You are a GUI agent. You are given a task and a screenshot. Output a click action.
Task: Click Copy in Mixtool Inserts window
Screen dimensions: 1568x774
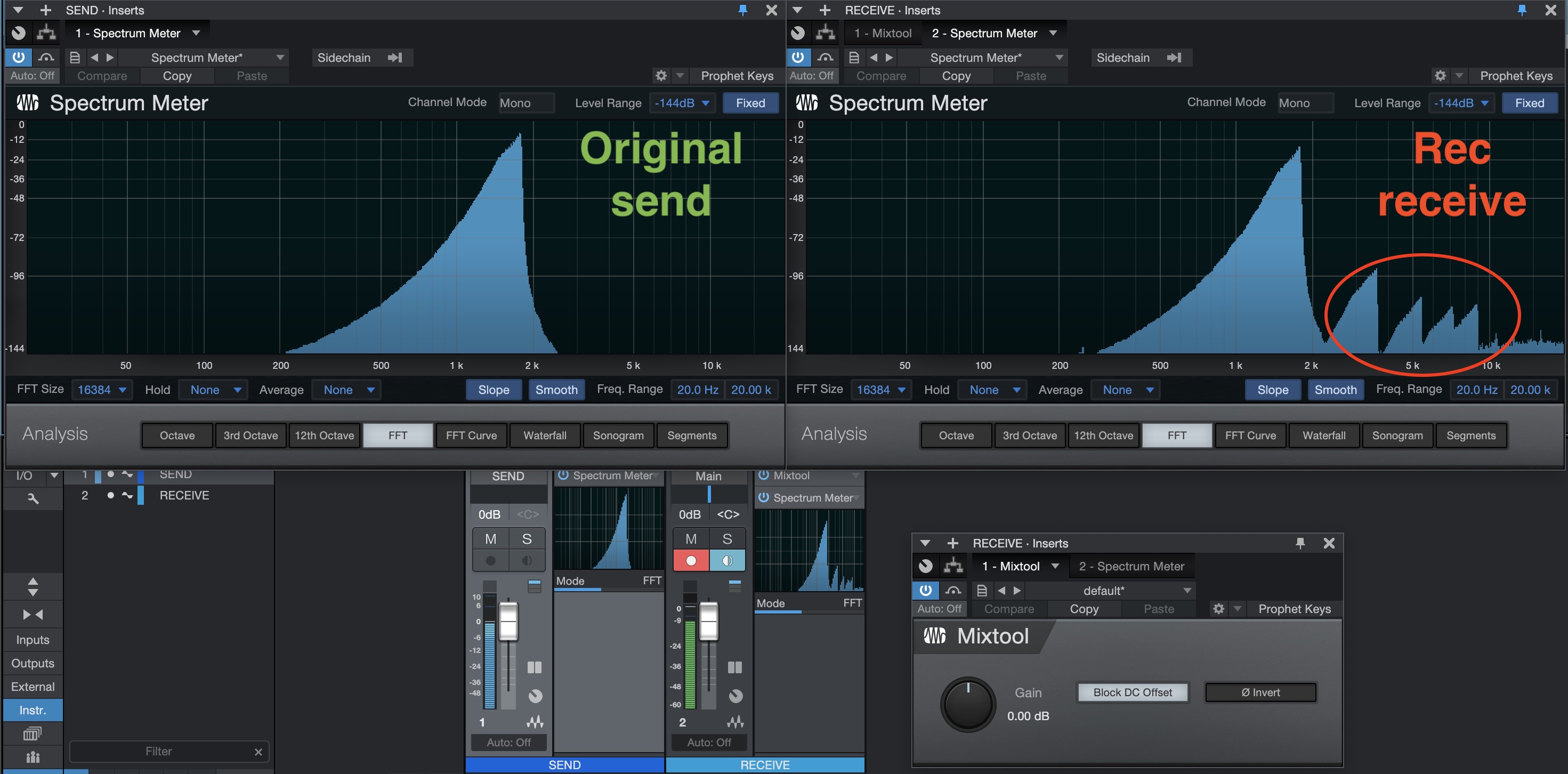pos(1084,609)
